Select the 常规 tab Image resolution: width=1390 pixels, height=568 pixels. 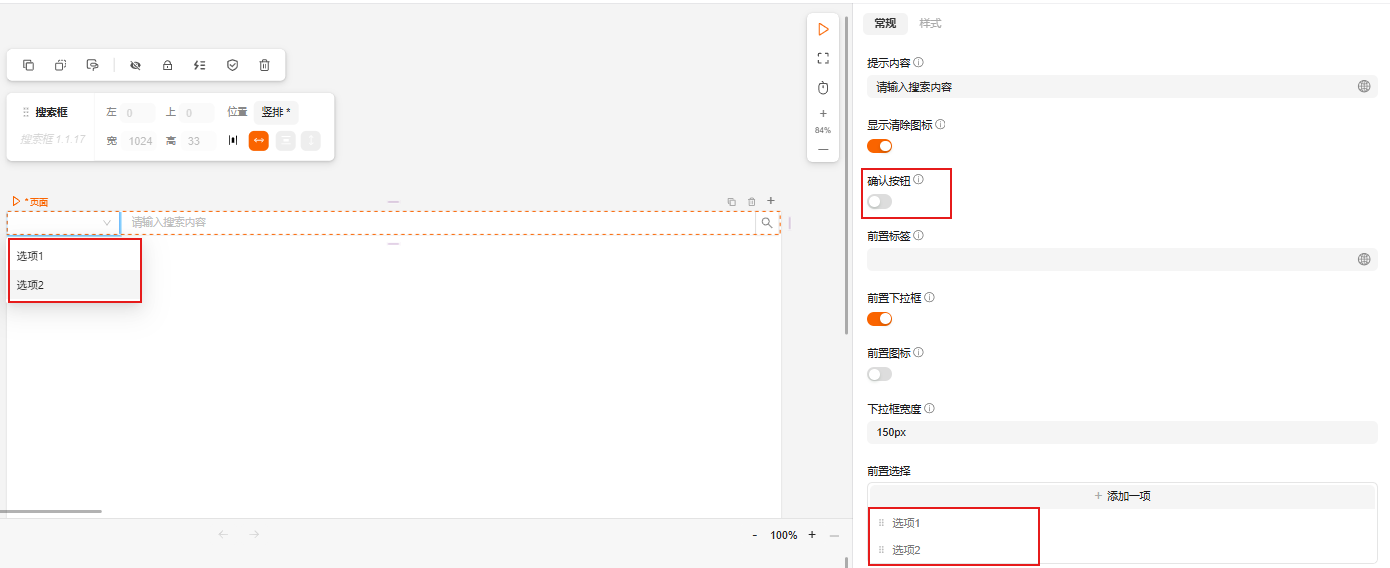885,24
